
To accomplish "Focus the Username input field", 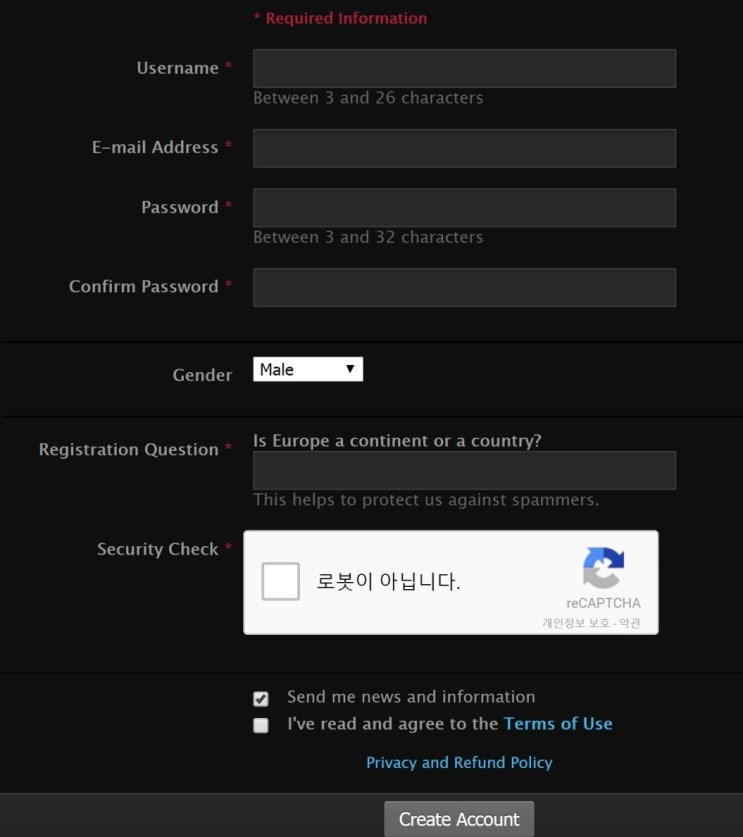I will coord(464,69).
